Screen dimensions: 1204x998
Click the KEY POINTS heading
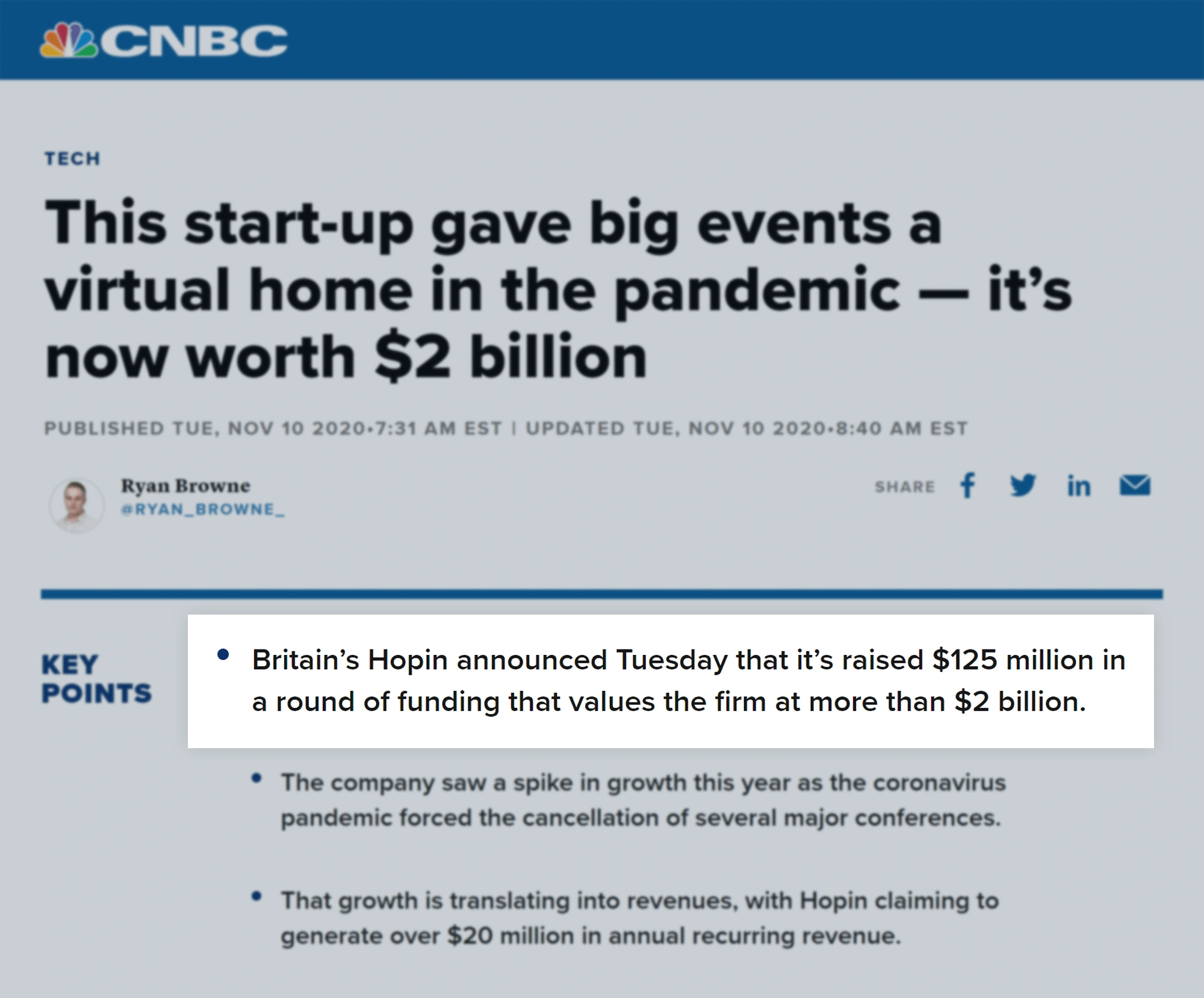(x=96, y=678)
